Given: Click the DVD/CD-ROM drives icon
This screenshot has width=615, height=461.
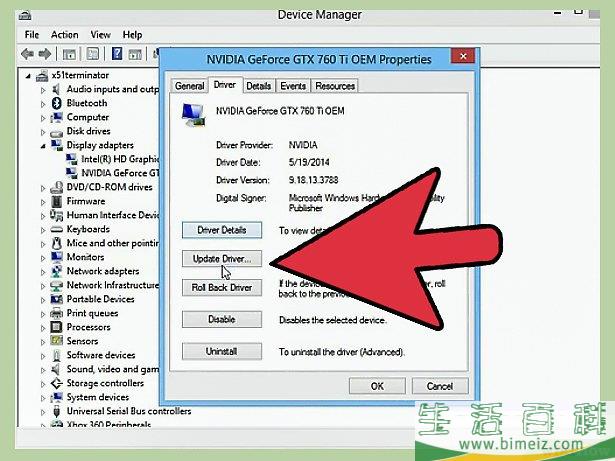Looking at the screenshot, I should pyautogui.click(x=56, y=188).
